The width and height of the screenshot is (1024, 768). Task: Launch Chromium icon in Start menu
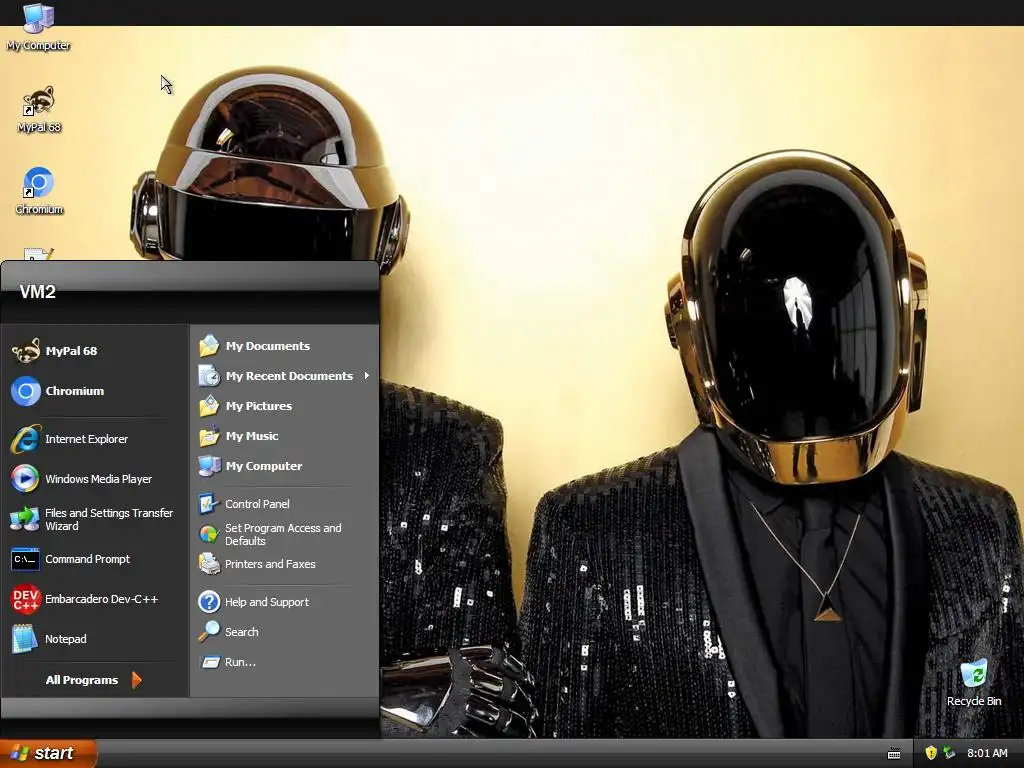(26, 391)
